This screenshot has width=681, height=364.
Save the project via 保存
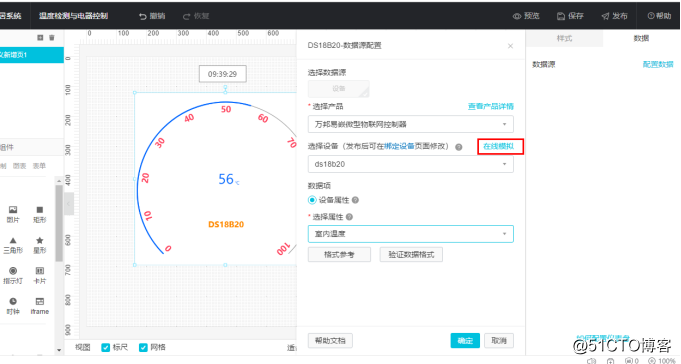(x=570, y=16)
